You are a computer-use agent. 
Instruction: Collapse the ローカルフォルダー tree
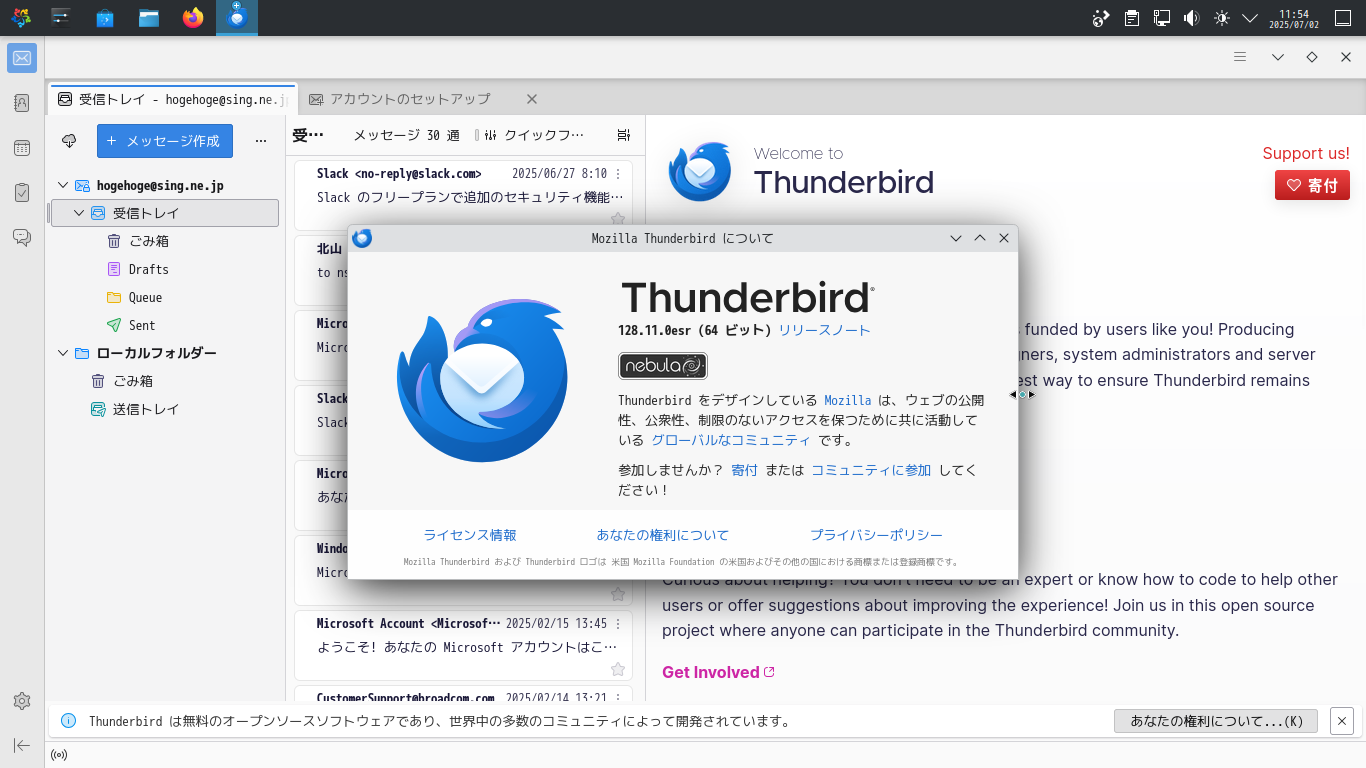(63, 353)
